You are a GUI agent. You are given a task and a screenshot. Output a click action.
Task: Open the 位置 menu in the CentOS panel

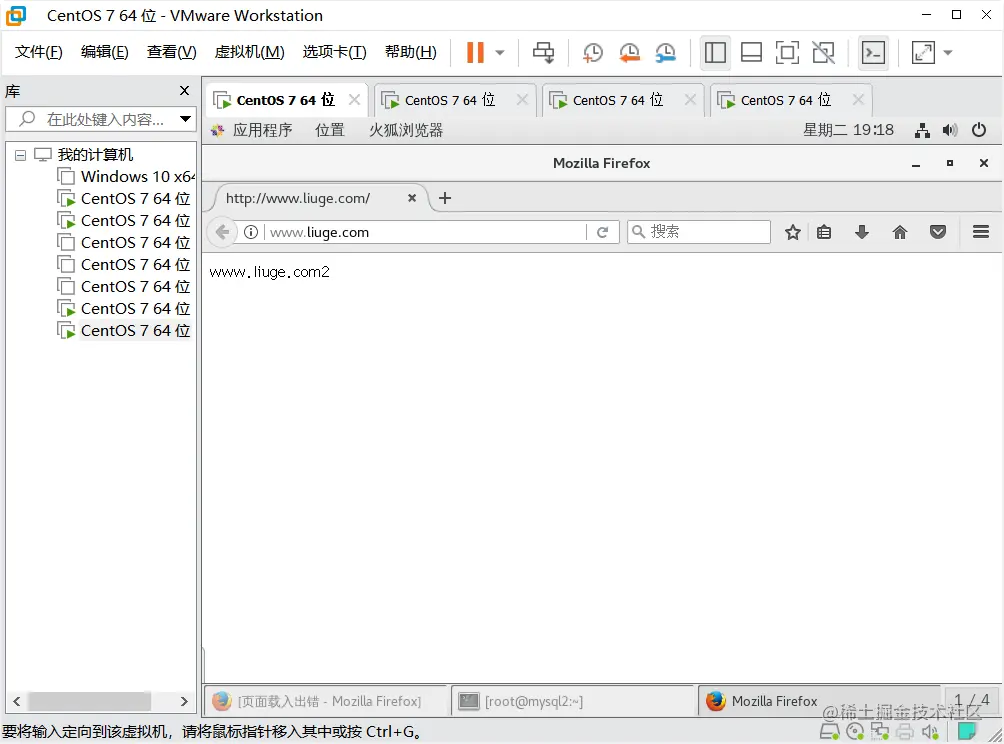tap(329, 131)
